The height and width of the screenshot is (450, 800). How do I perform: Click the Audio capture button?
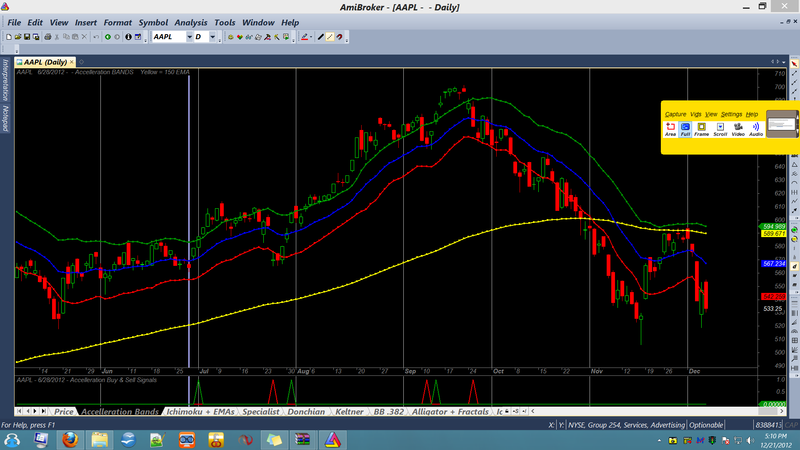click(x=756, y=129)
